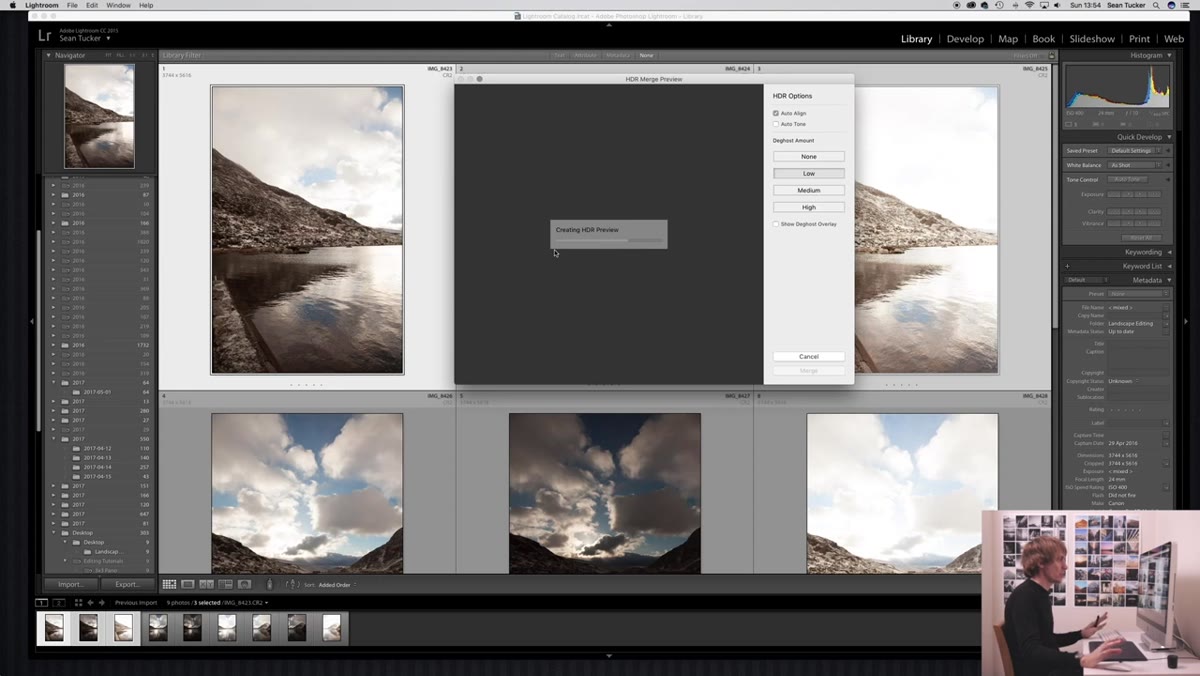The width and height of the screenshot is (1200, 676).
Task: Switch to Book module
Action: click(x=1043, y=39)
